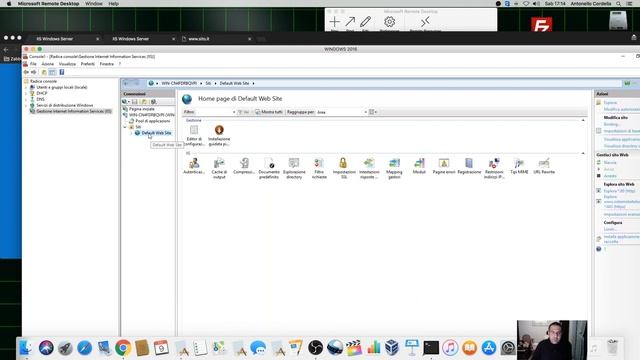Open Mapping gestori feature
This screenshot has width=640, height=360.
[394, 168]
